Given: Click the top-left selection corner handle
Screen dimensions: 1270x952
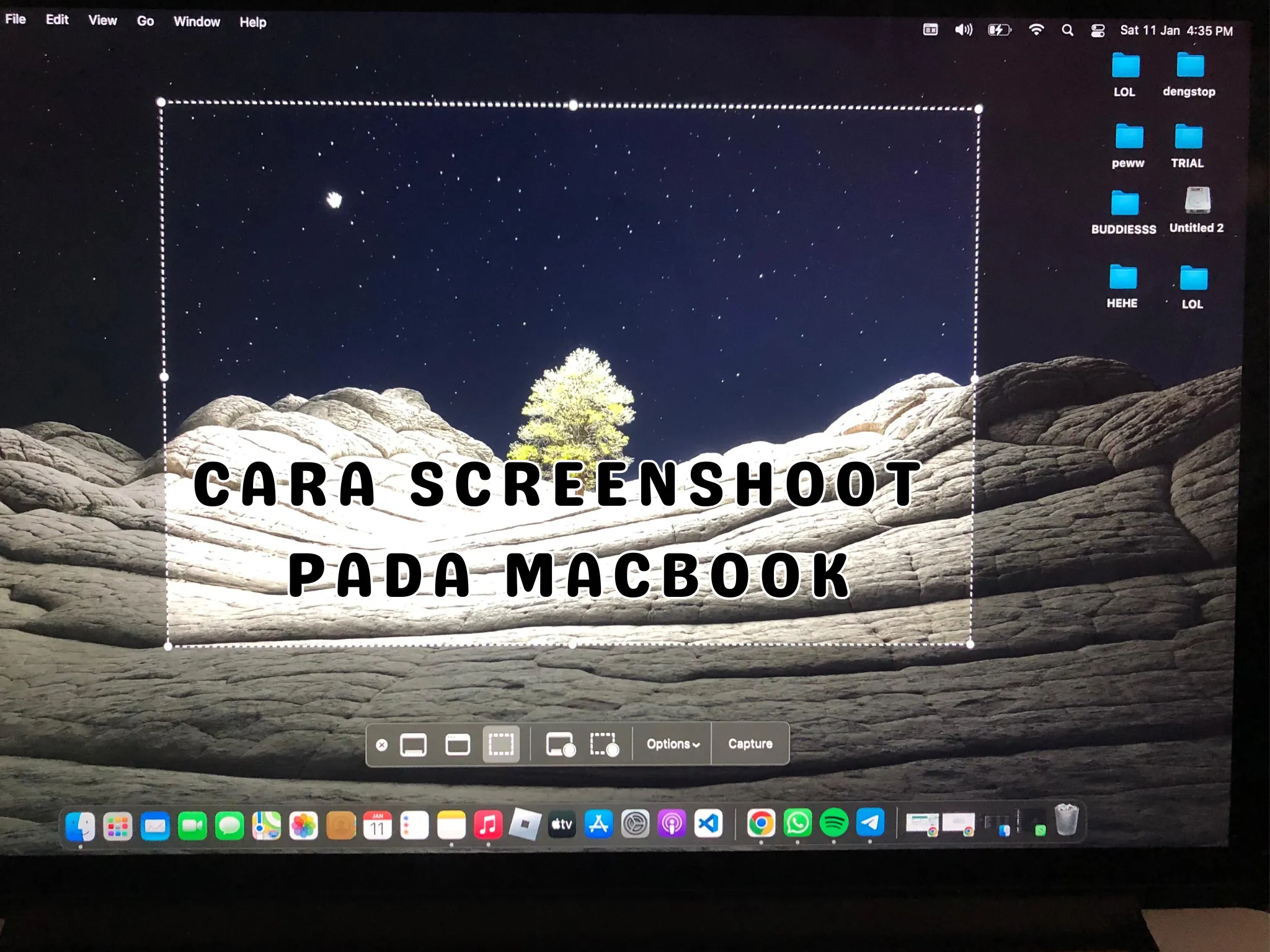Looking at the screenshot, I should pyautogui.click(x=161, y=102).
